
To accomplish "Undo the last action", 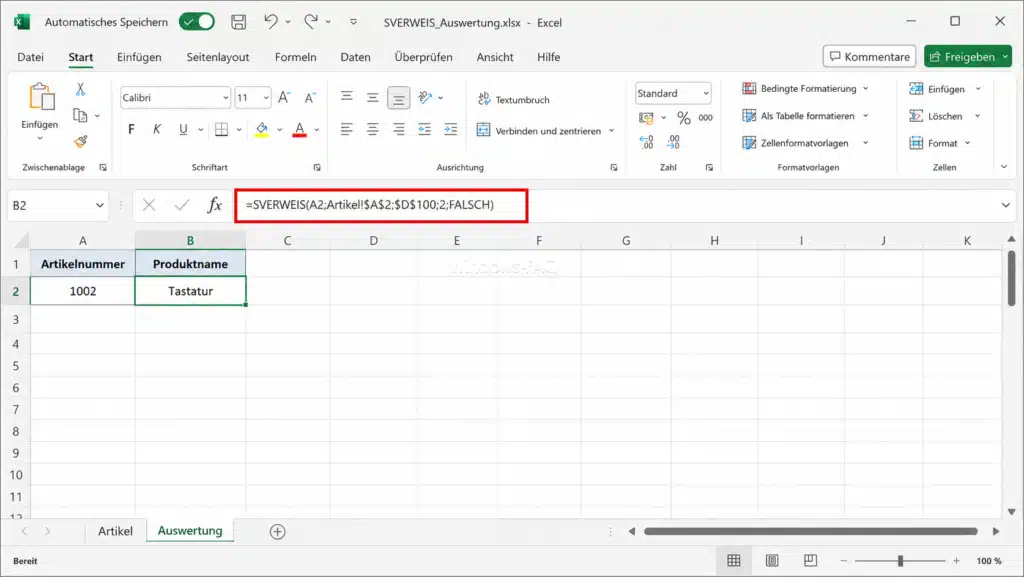I will coord(270,22).
